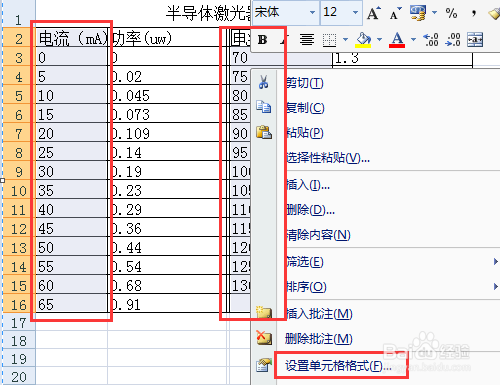Expand the 筛选(E) submenu arrow

(496, 262)
